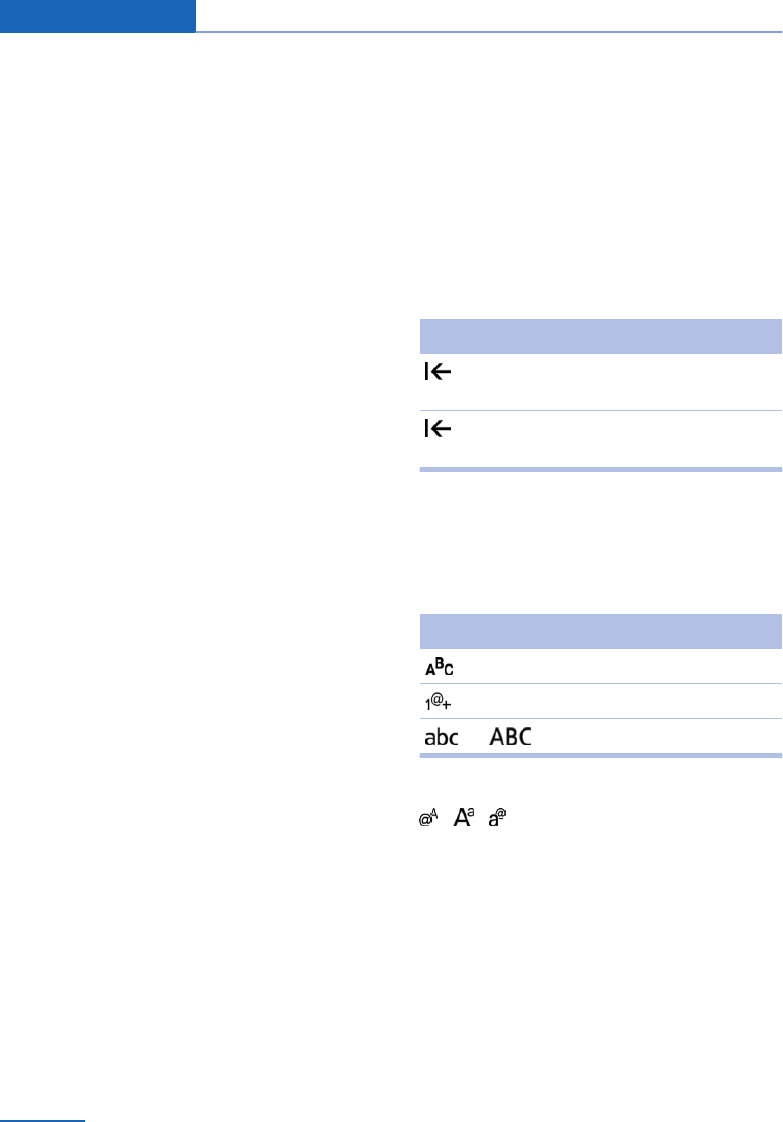
Task: Click the a@ symbol icon
Action: coord(497,819)
